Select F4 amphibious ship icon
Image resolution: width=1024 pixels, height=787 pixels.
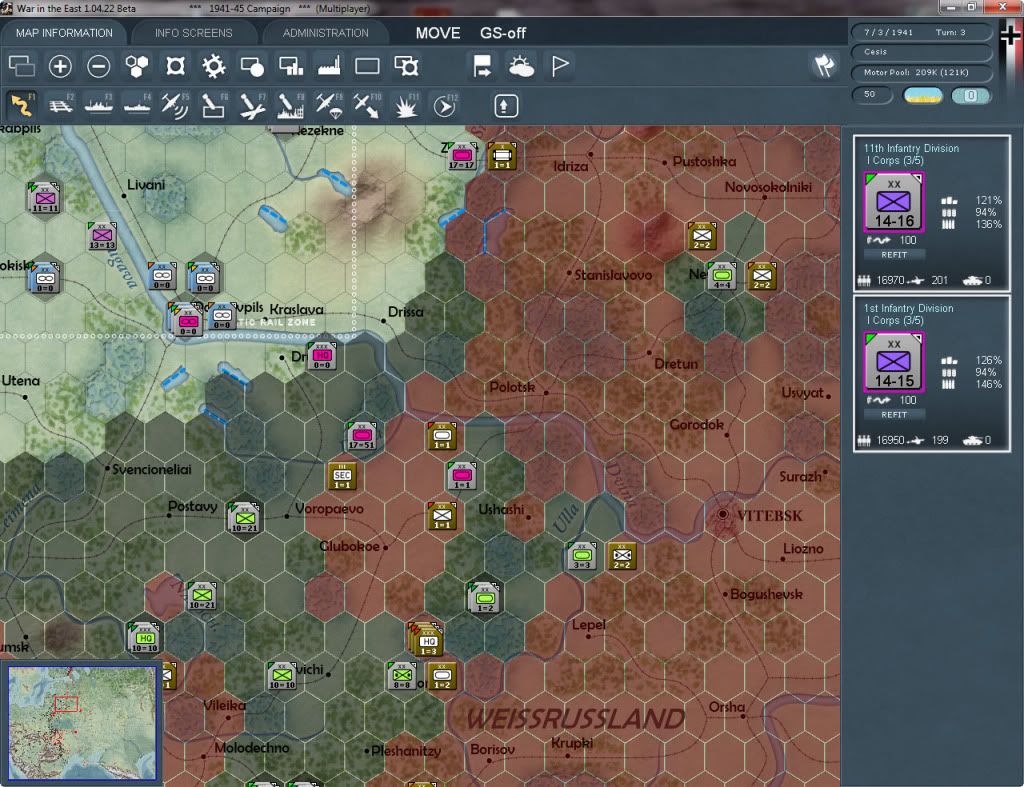pos(137,105)
